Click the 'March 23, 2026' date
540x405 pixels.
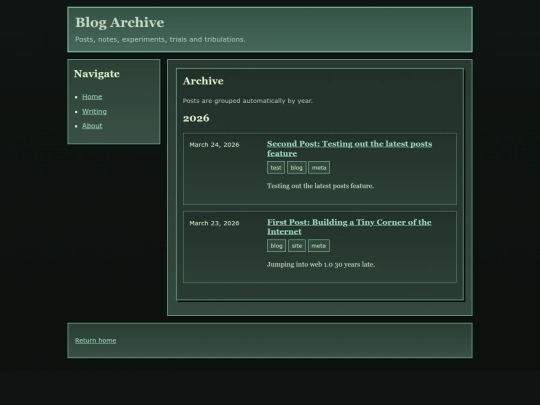coord(214,223)
